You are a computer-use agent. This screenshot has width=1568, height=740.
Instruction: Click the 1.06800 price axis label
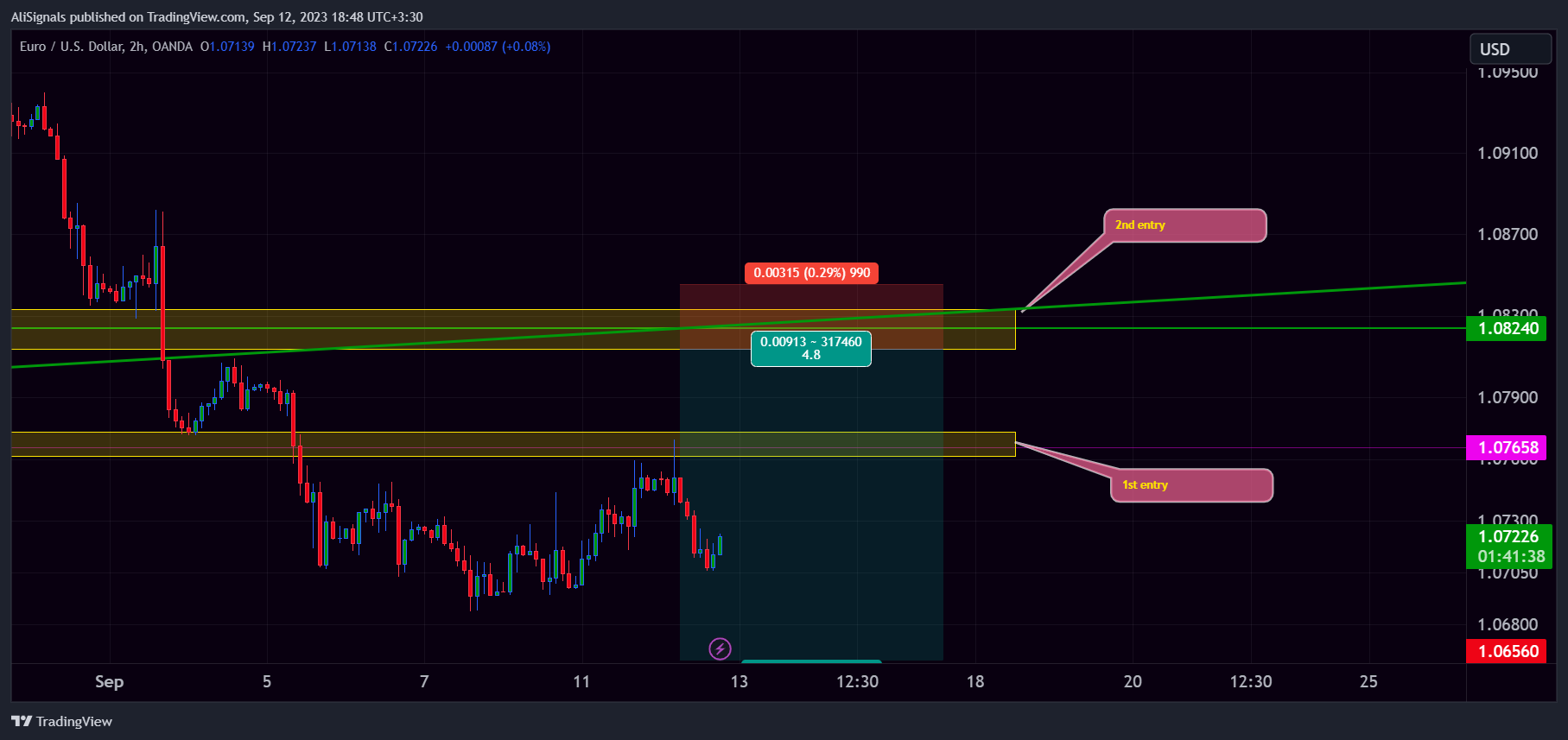[1508, 624]
